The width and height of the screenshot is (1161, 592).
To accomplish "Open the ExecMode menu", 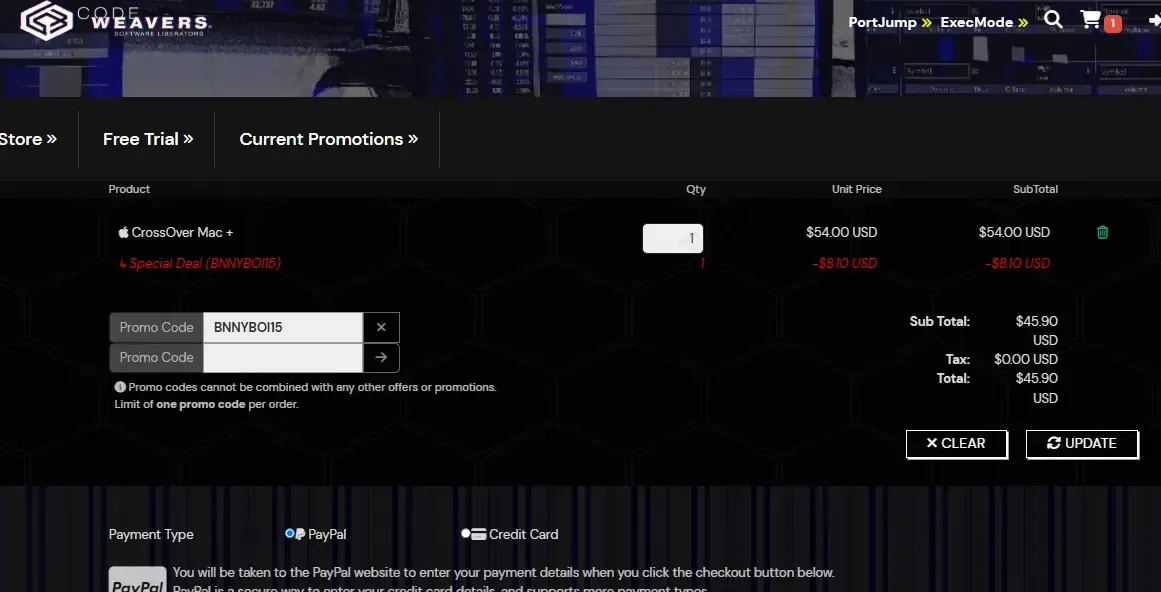I will tap(984, 22).
